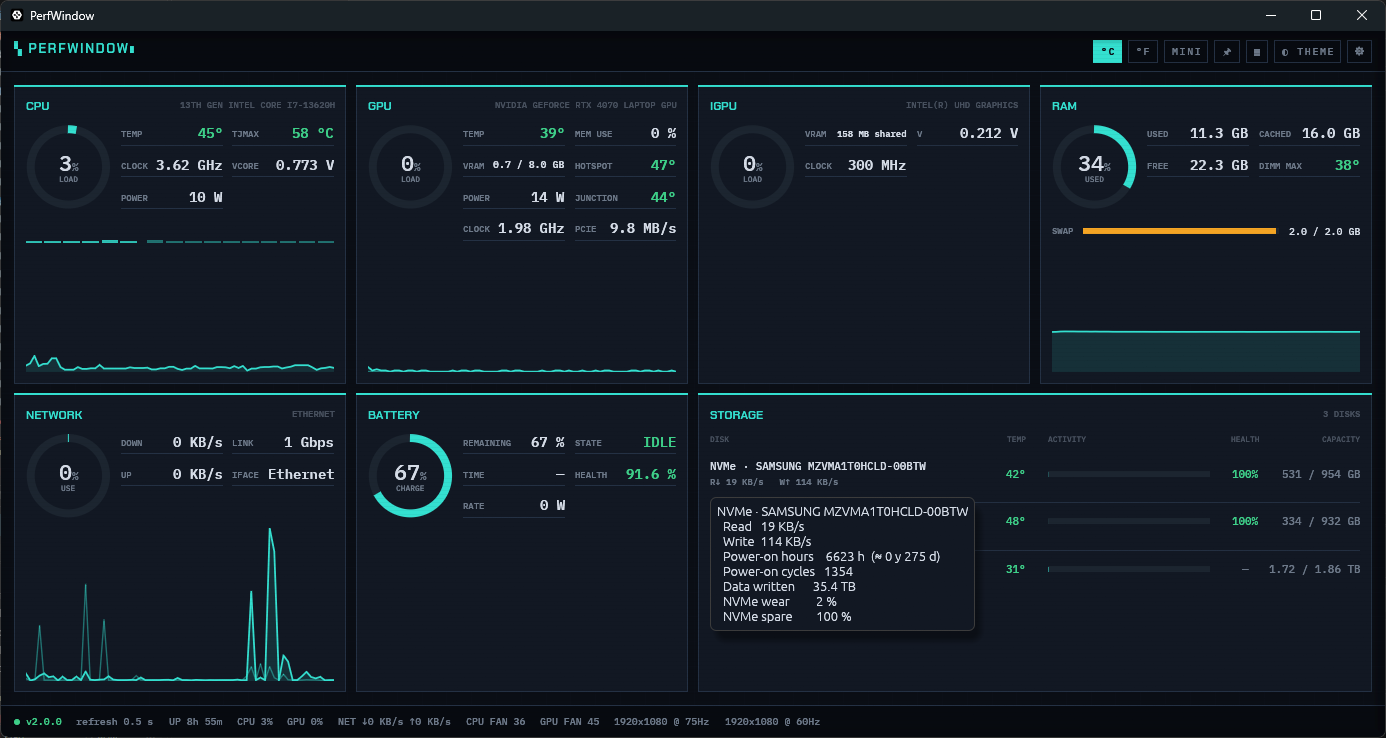Screen dimensions: 1386x738
Task: Click the IGPU load gauge
Action: (752, 166)
